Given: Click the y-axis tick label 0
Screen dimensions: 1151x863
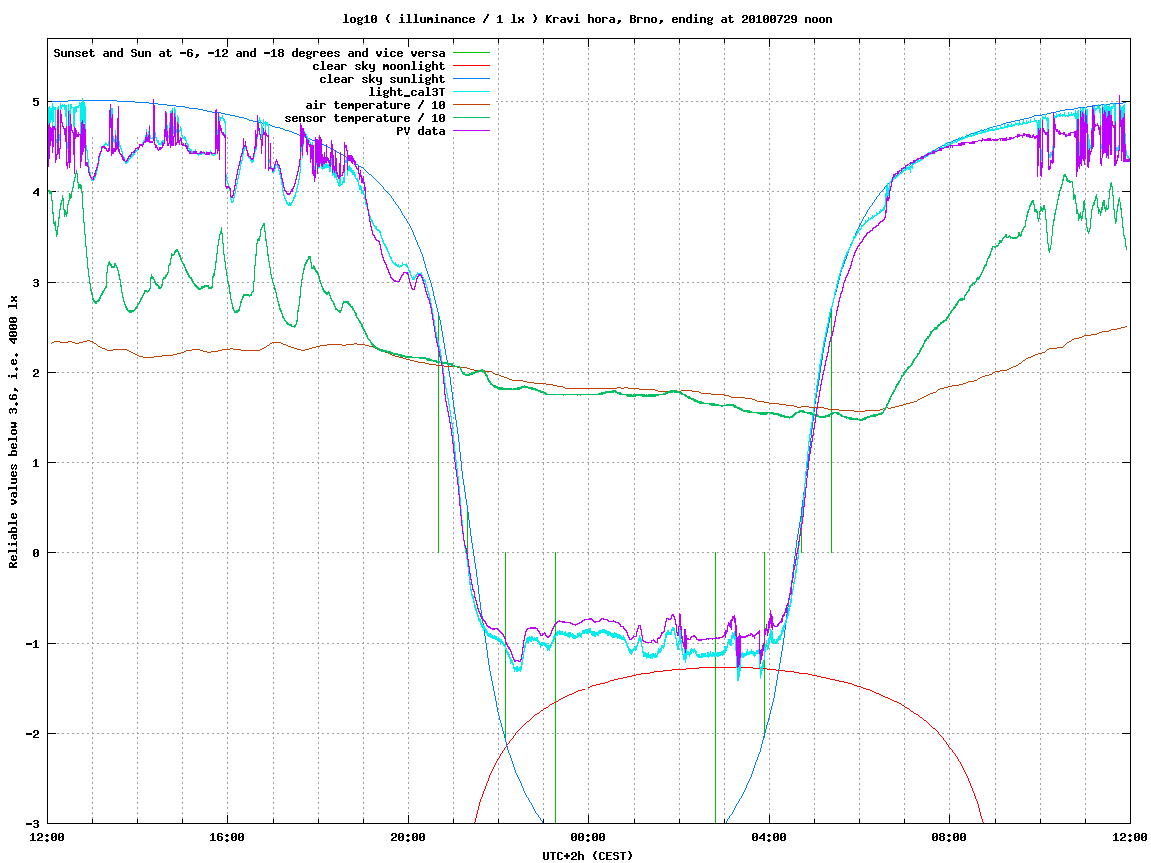Looking at the screenshot, I should (x=36, y=553).
